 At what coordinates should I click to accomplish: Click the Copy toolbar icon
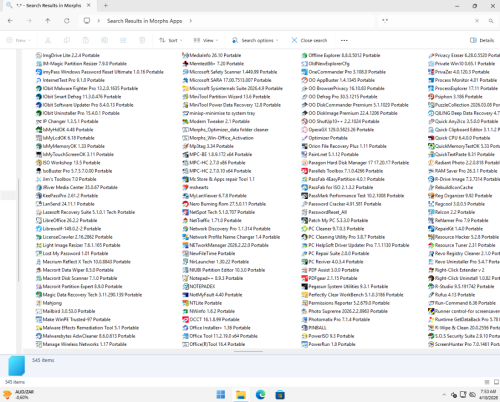(67, 40)
